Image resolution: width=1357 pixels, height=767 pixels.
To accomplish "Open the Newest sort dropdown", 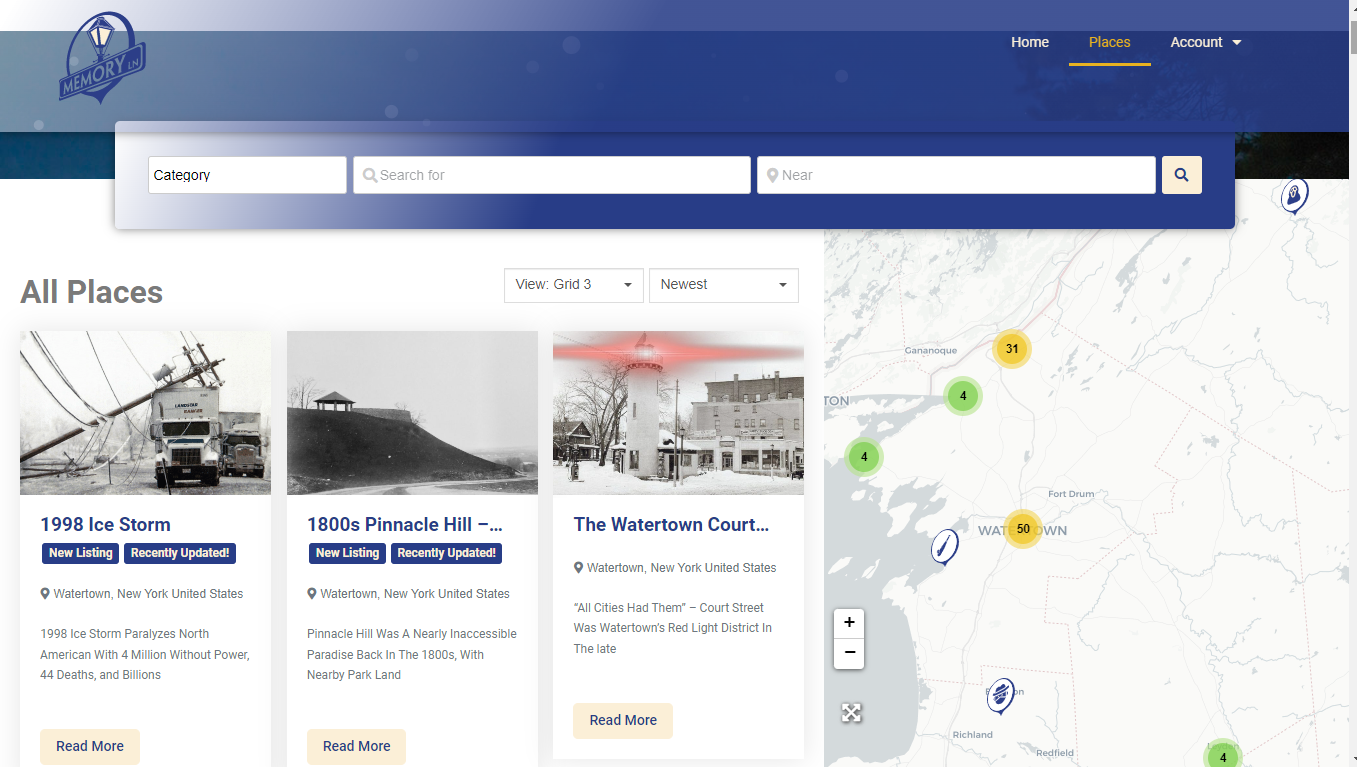I will [723, 285].
